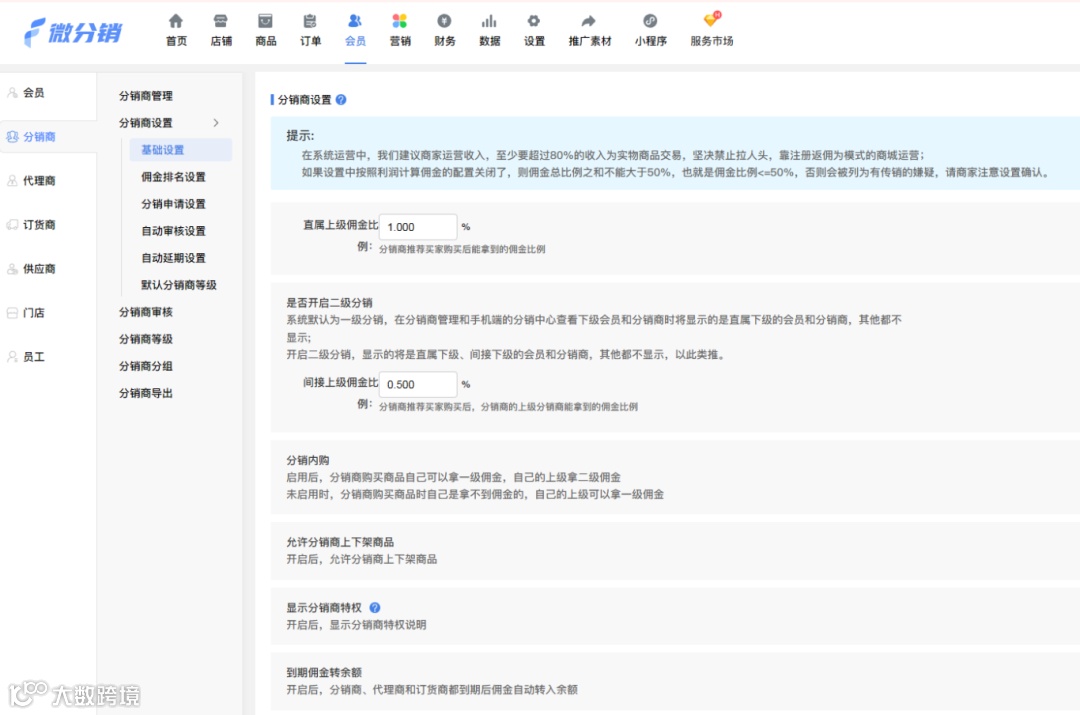
Task: Go to 分销商等级 page
Action: click(146, 339)
